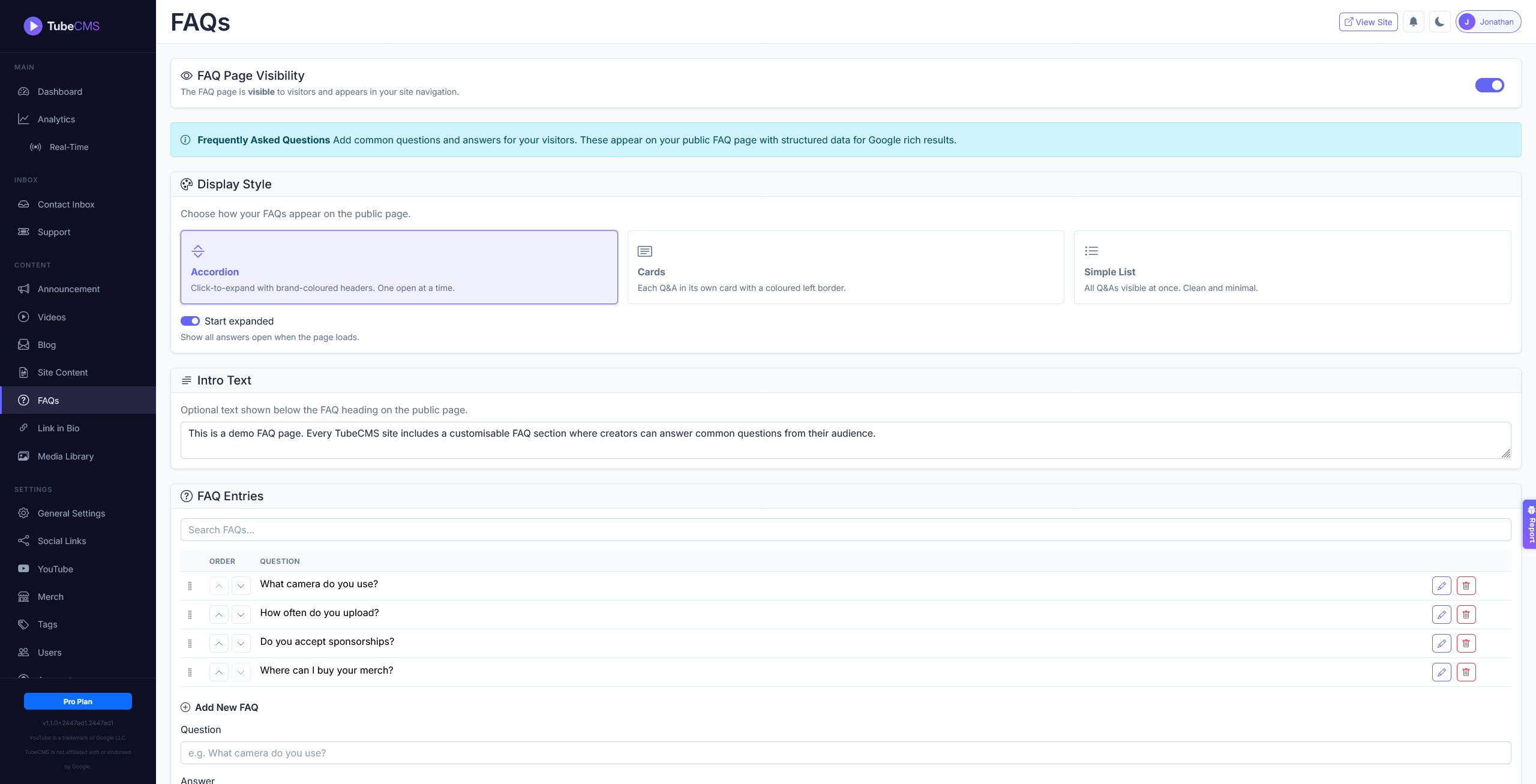
Task: Select the Cards display style
Action: 845,267
